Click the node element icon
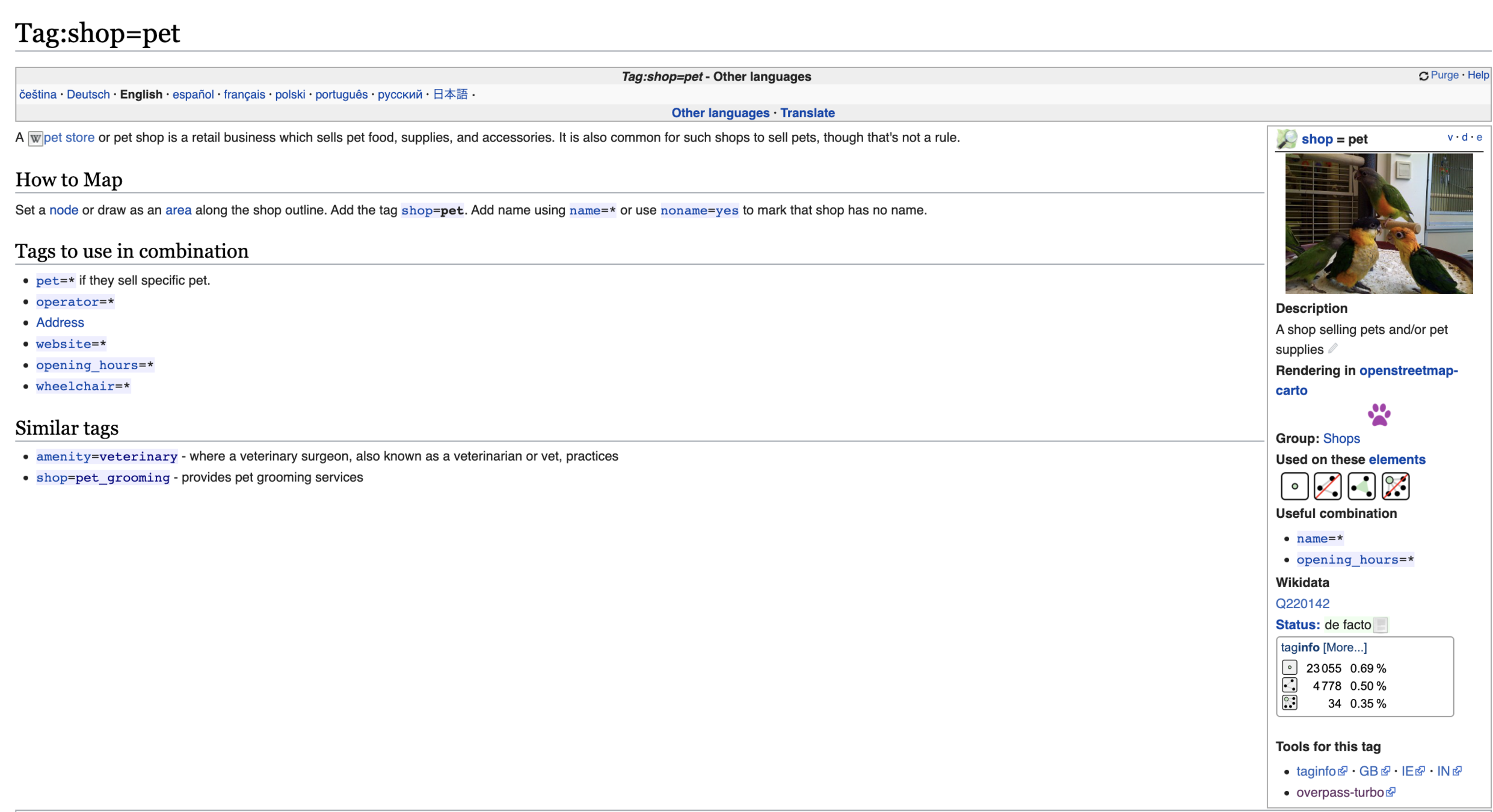The image size is (1493, 812). 1294,486
